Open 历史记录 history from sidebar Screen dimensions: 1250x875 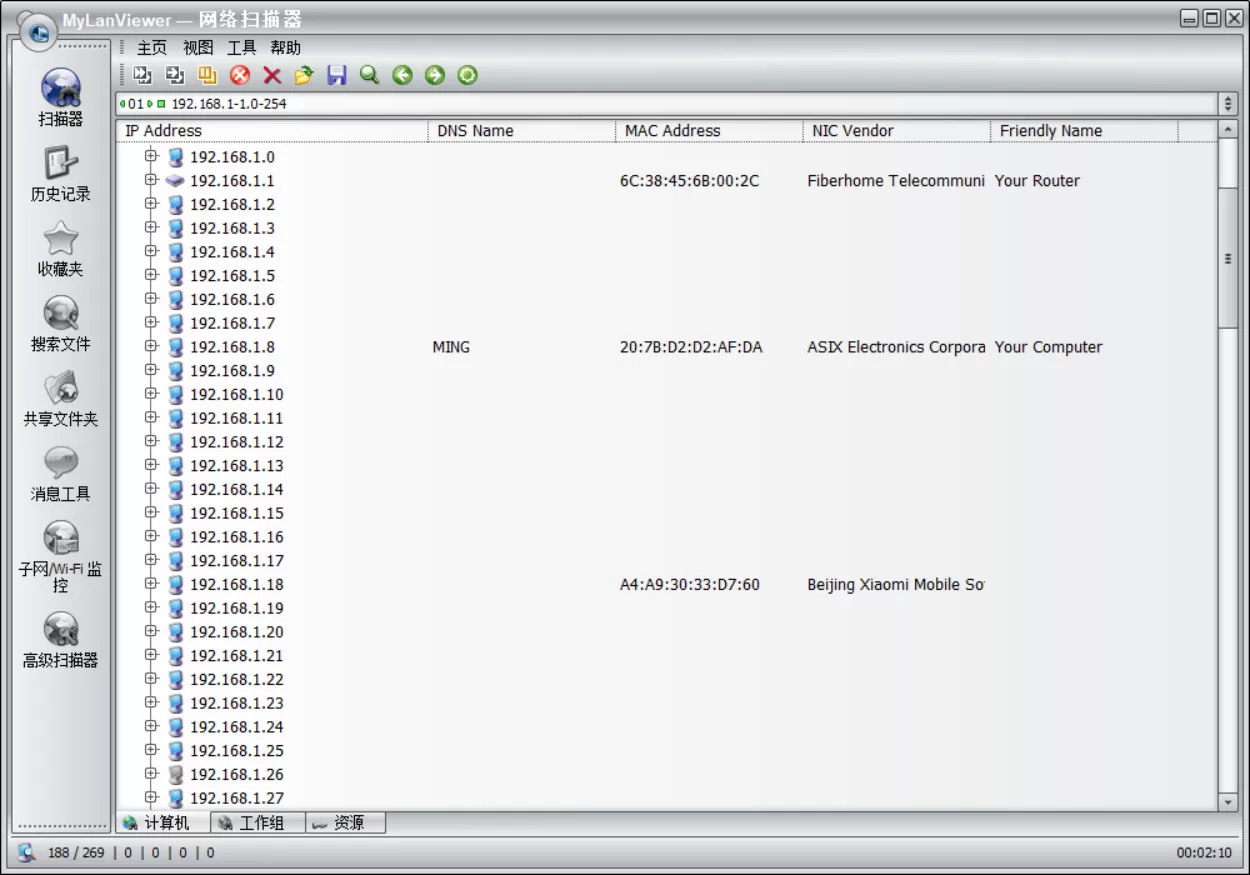pos(61,173)
